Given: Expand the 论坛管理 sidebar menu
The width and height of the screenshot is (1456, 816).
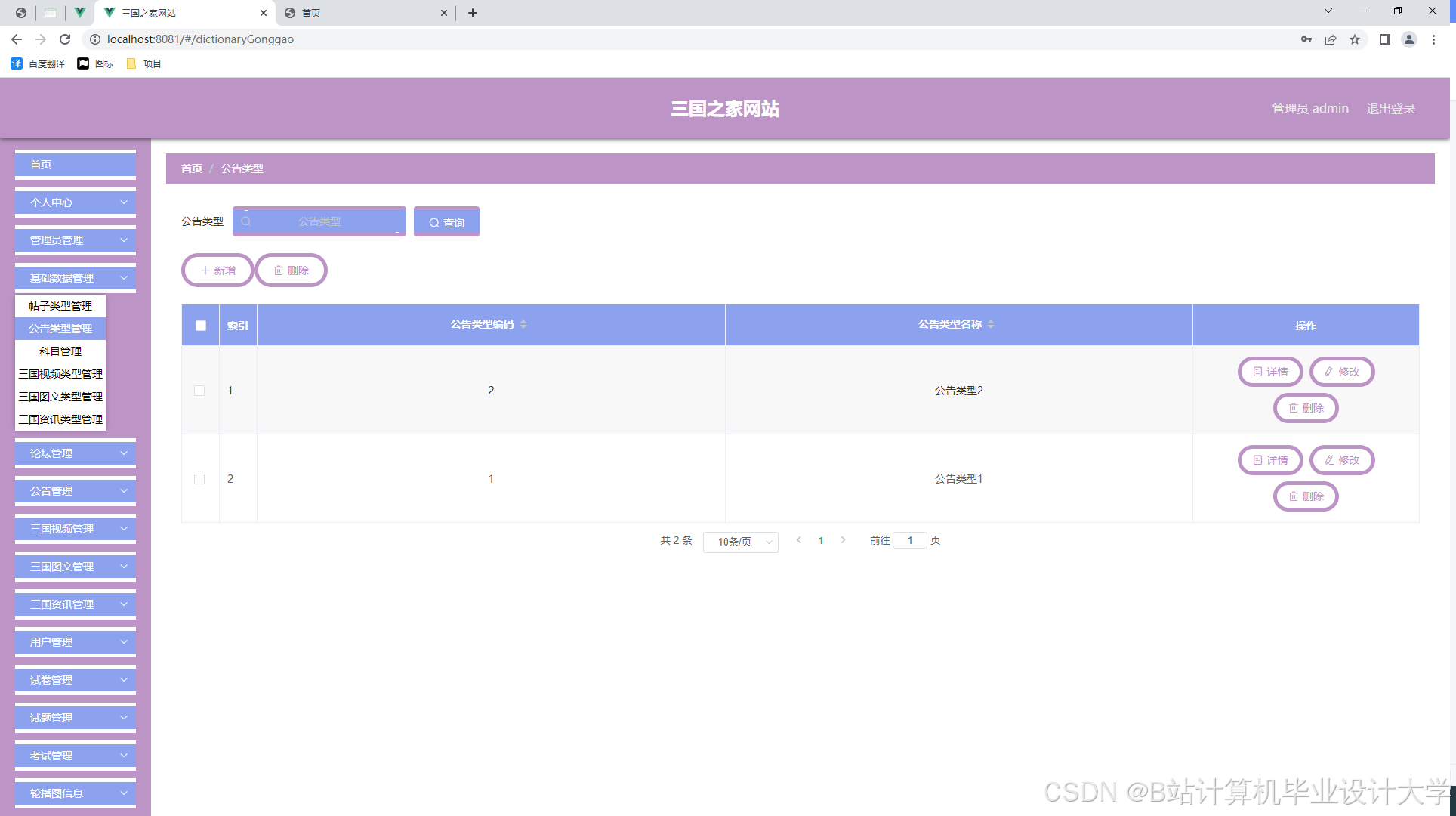Looking at the screenshot, I should coord(76,453).
